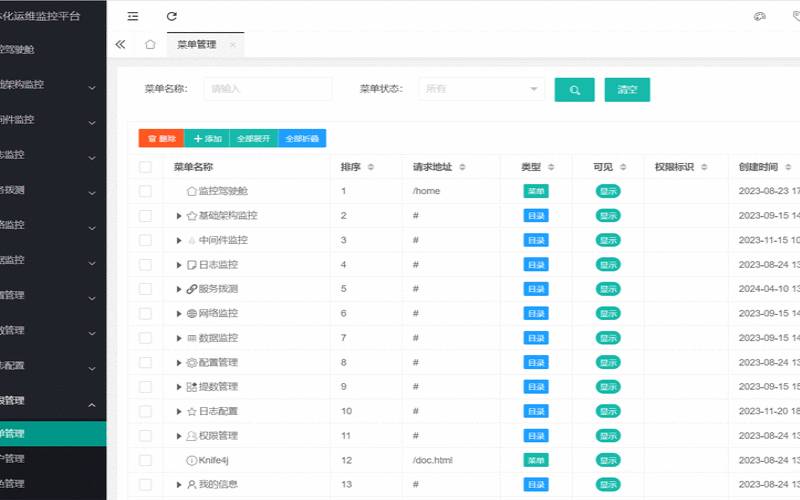The image size is (800, 500).
Task: Open the 菜单状态 dropdown
Action: coord(481,89)
